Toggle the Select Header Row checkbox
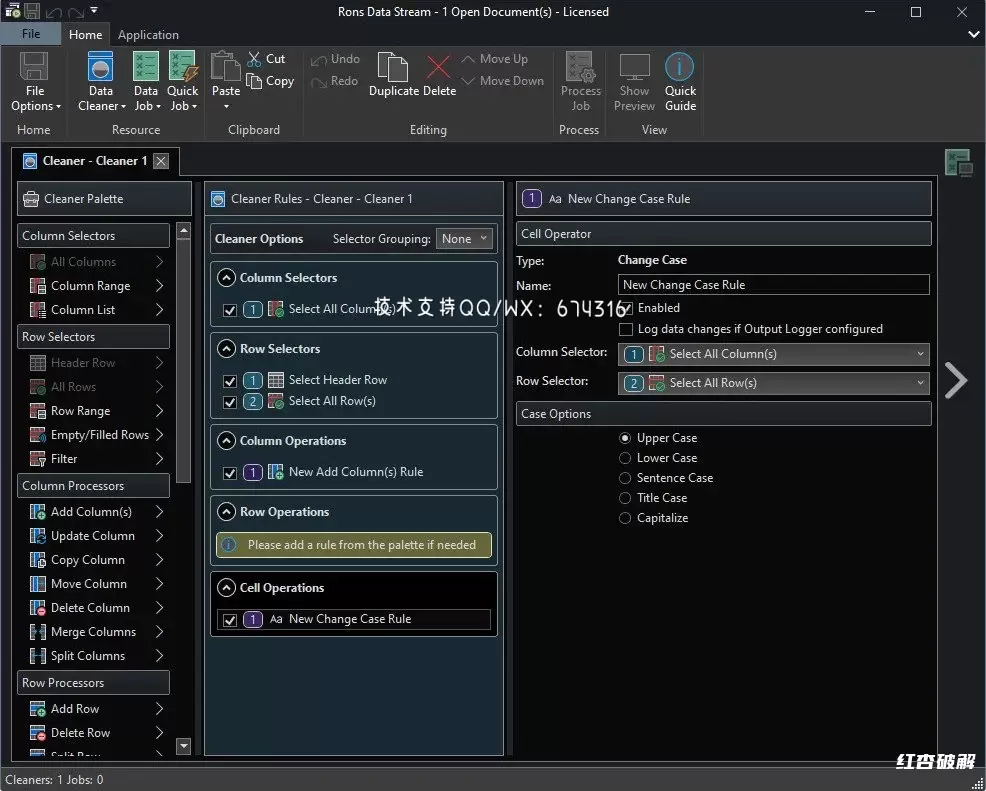The image size is (986, 791). (x=230, y=381)
